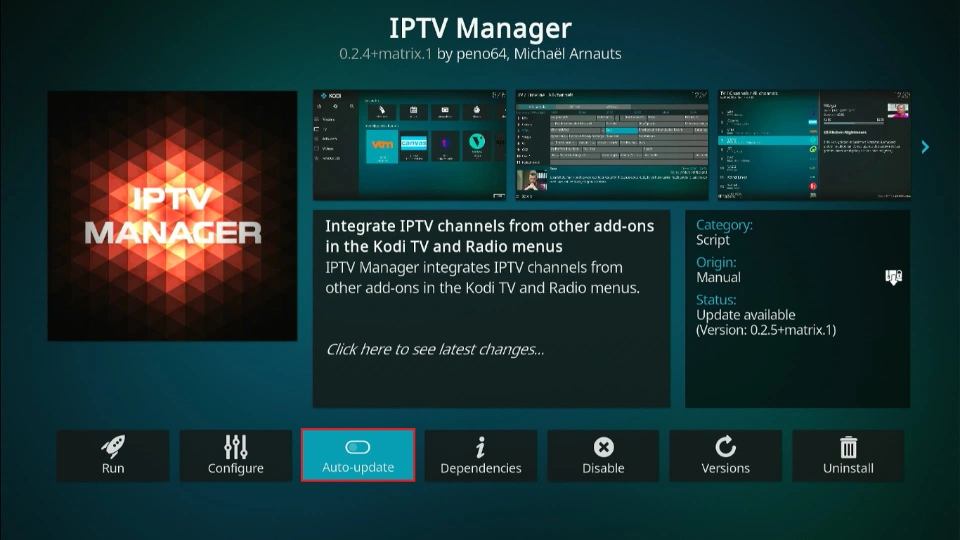Click the version and author subtitle line

[x=480, y=54]
